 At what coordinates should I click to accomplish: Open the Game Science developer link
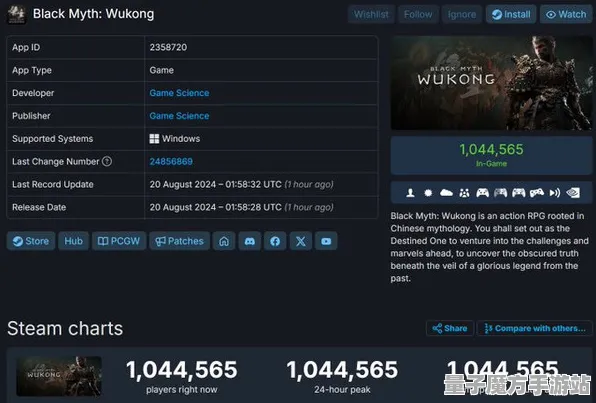tap(179, 93)
